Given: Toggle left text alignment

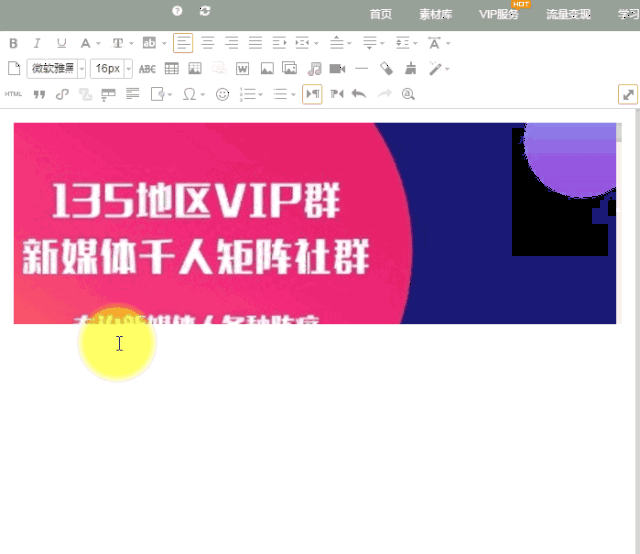Looking at the screenshot, I should 183,43.
